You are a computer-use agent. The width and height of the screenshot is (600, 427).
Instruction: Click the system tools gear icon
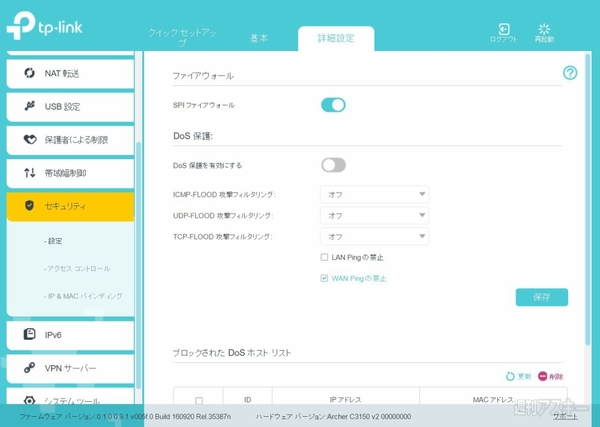tap(29, 401)
